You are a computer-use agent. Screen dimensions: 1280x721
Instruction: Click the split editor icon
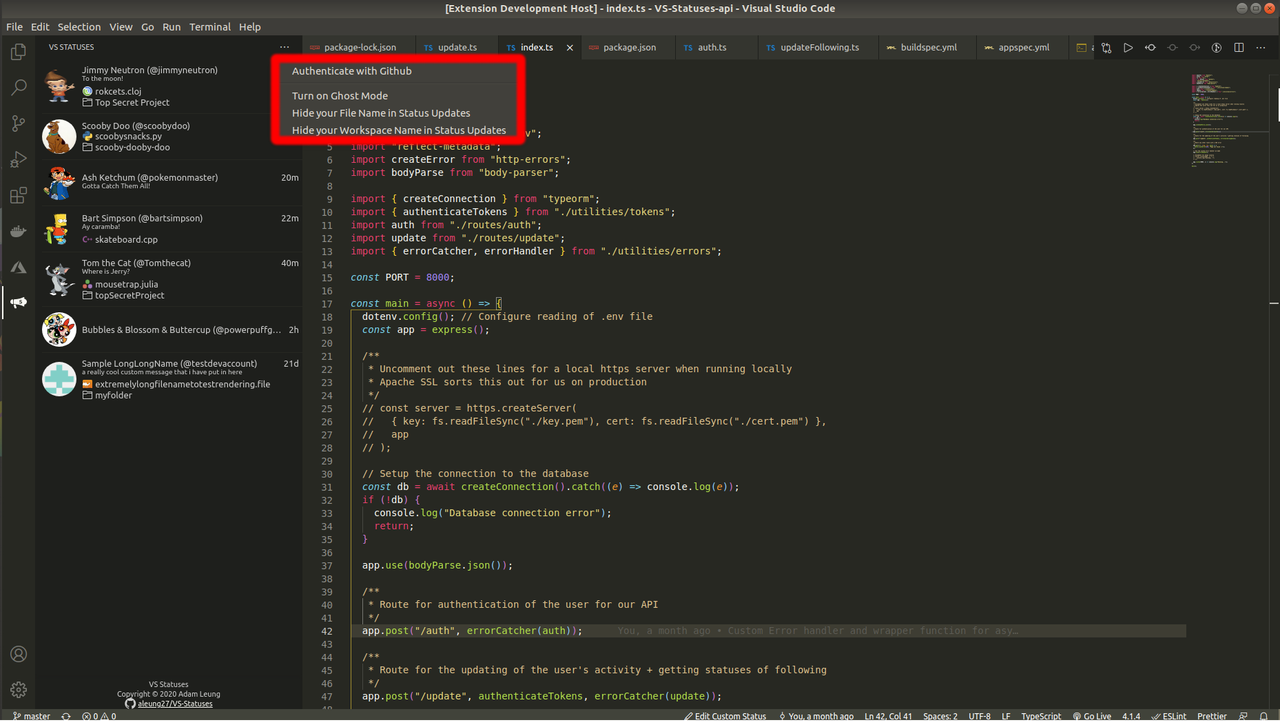[x=1239, y=47]
